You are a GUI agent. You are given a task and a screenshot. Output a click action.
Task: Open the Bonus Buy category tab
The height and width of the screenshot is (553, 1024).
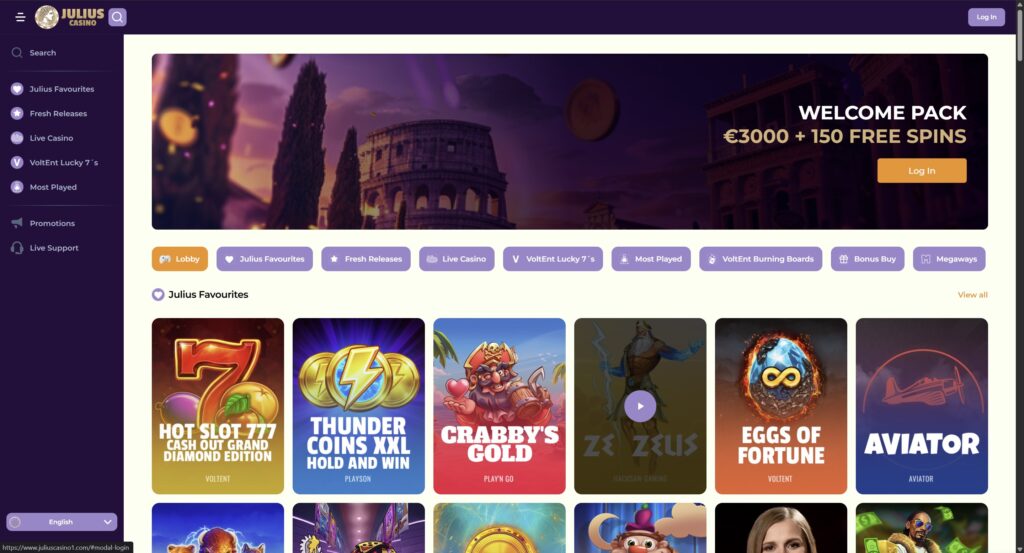click(867, 259)
